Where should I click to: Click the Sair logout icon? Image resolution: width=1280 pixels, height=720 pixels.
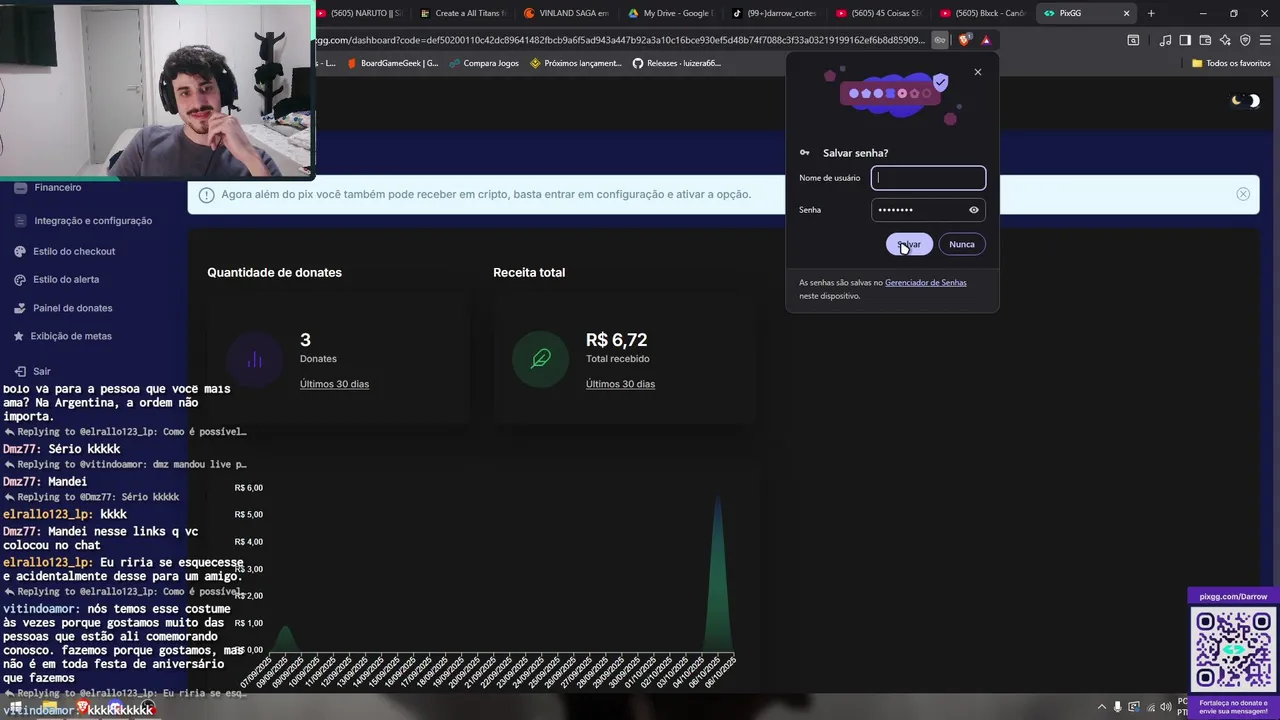(20, 371)
